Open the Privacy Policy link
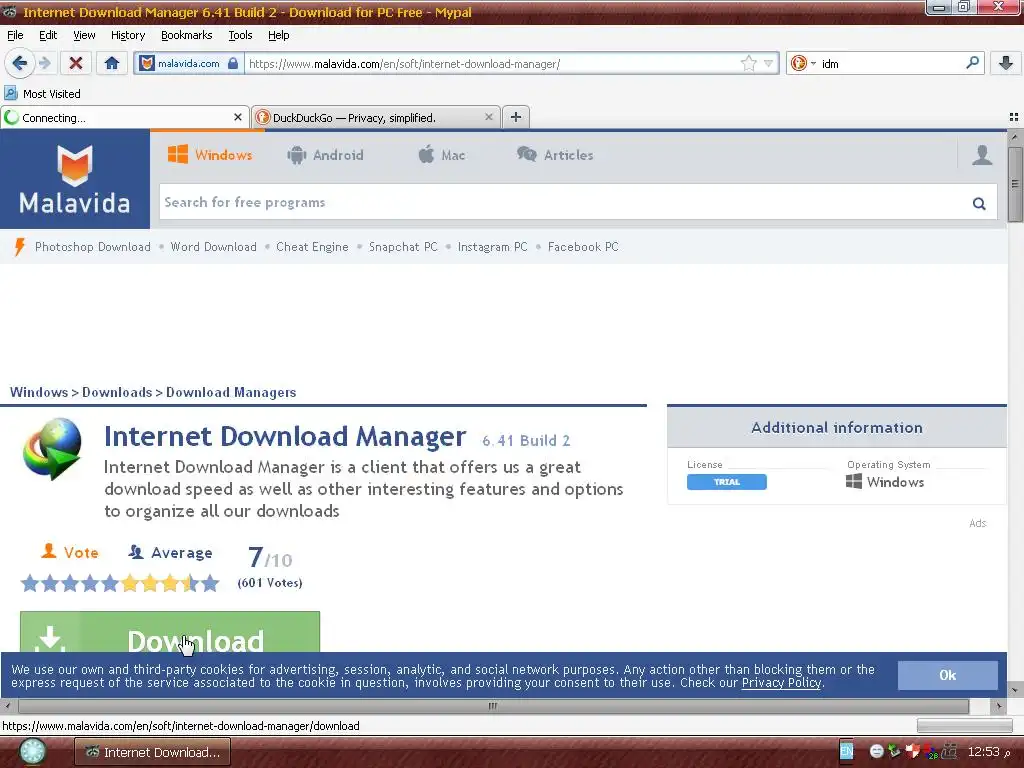The image size is (1024, 768). tap(781, 683)
